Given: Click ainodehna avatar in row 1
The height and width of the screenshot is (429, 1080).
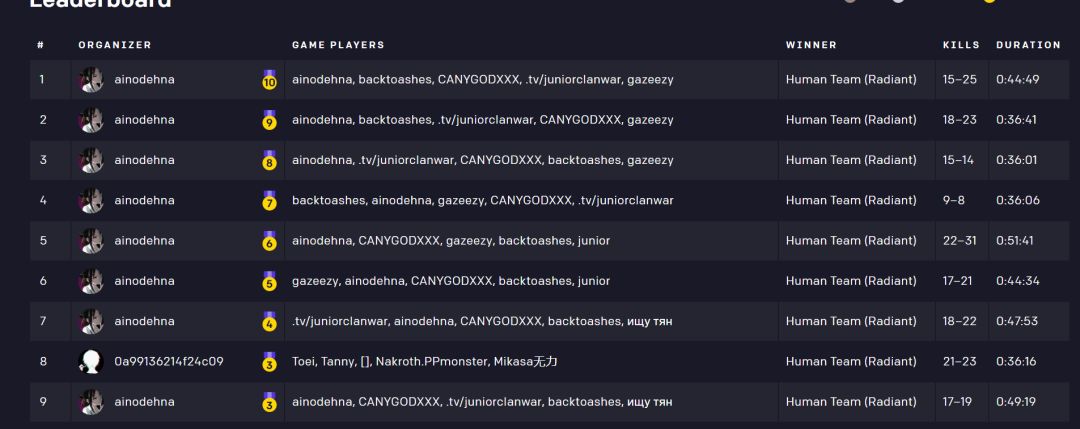Looking at the screenshot, I should [x=91, y=79].
